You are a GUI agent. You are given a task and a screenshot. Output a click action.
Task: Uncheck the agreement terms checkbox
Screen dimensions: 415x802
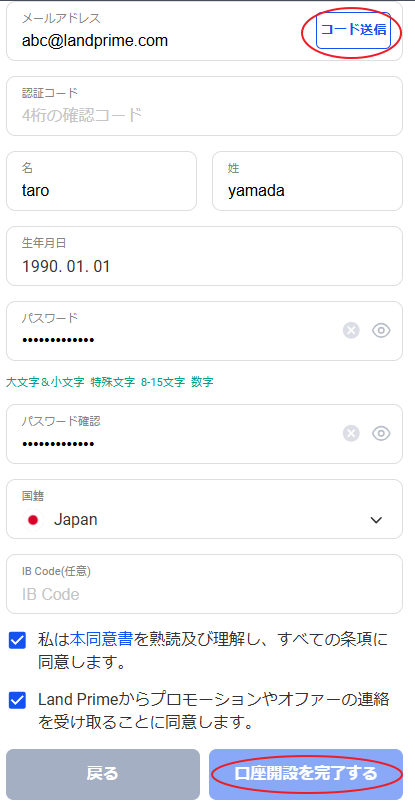[17, 641]
